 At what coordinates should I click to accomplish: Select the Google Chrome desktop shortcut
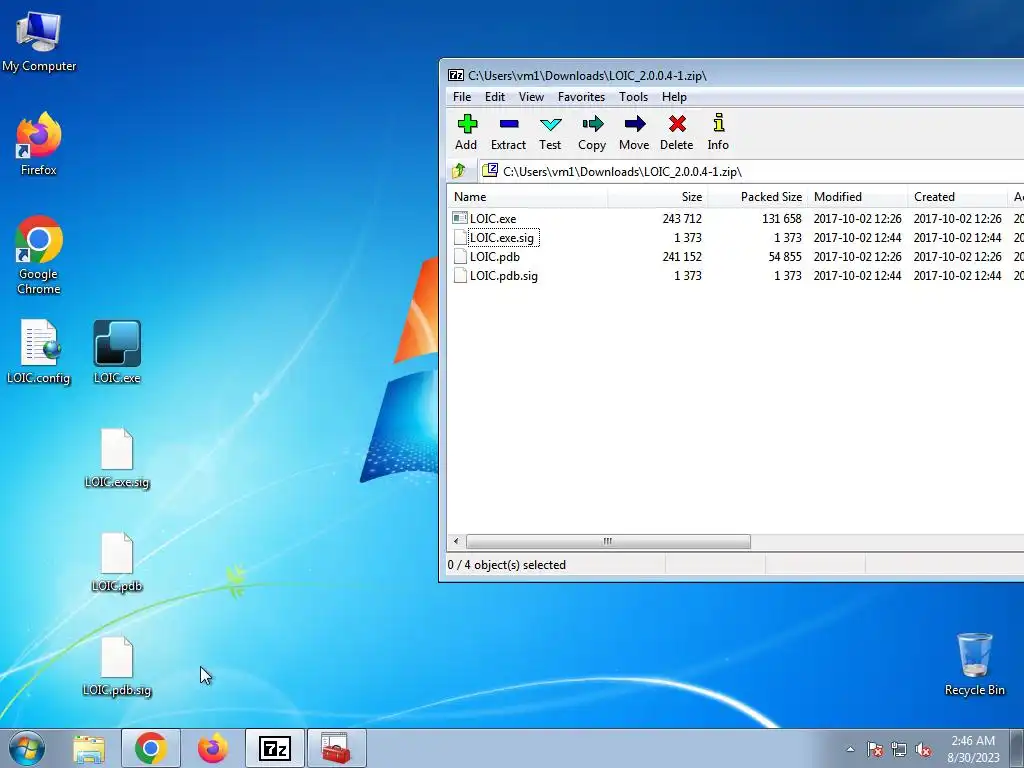point(39,255)
